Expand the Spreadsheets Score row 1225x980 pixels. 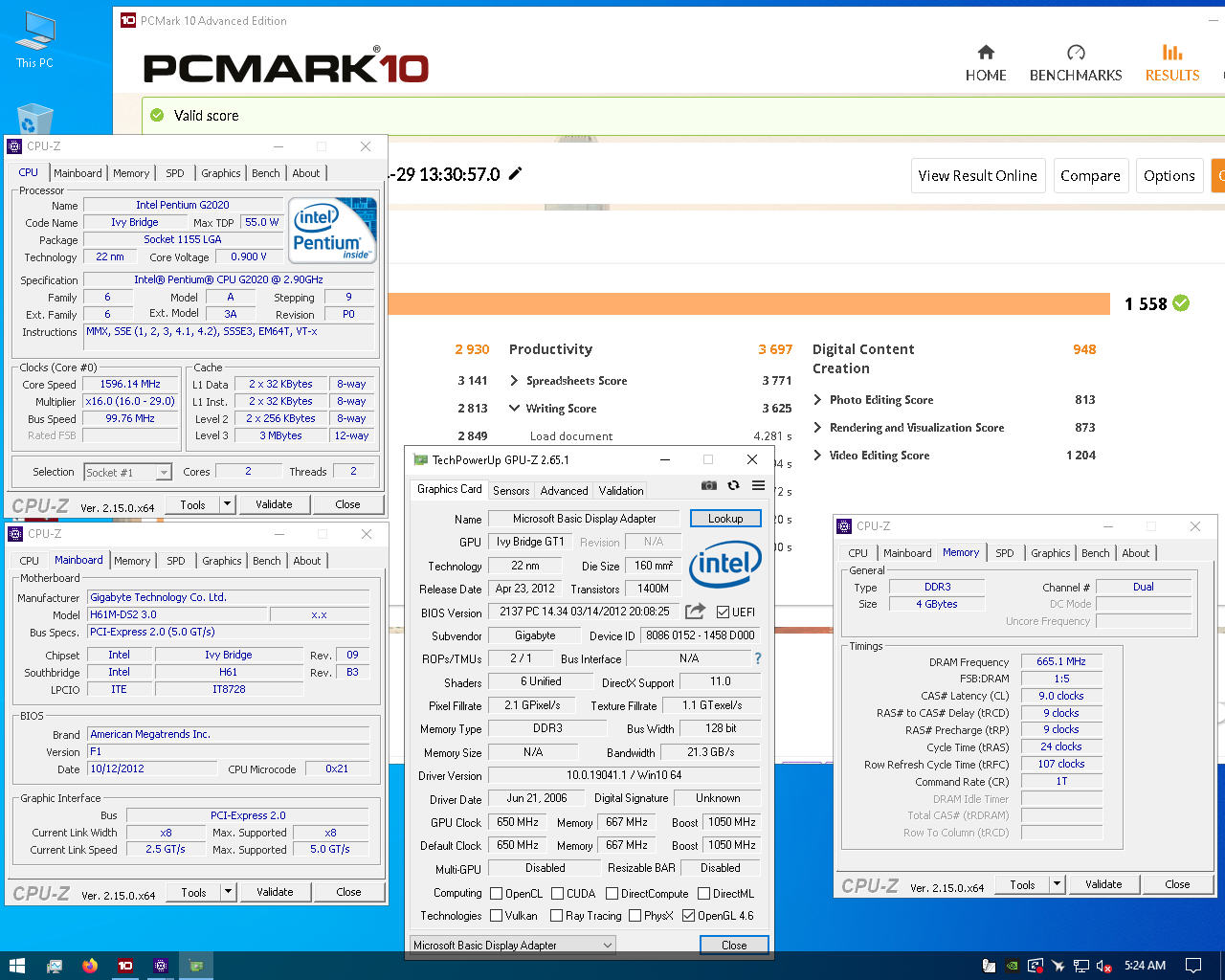(x=514, y=380)
